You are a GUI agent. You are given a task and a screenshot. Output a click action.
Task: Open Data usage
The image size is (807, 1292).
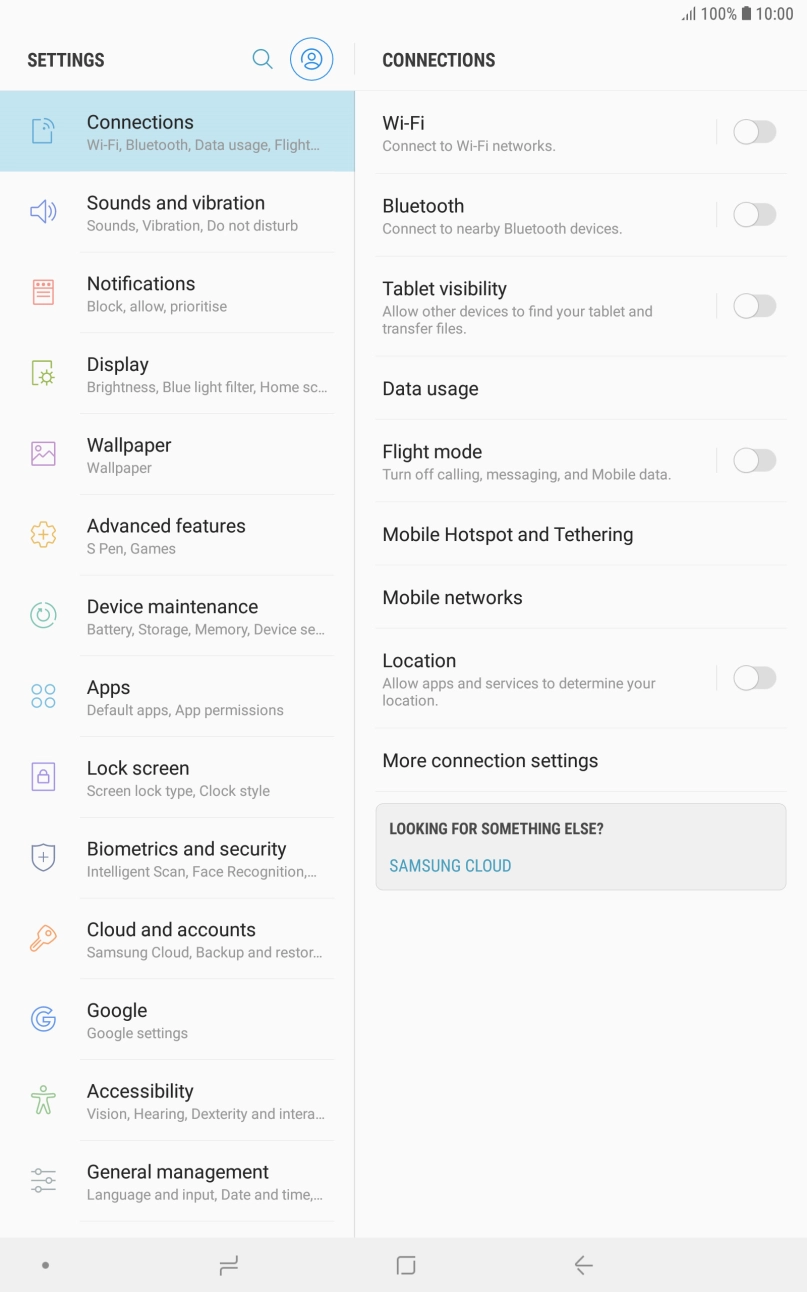click(x=430, y=389)
